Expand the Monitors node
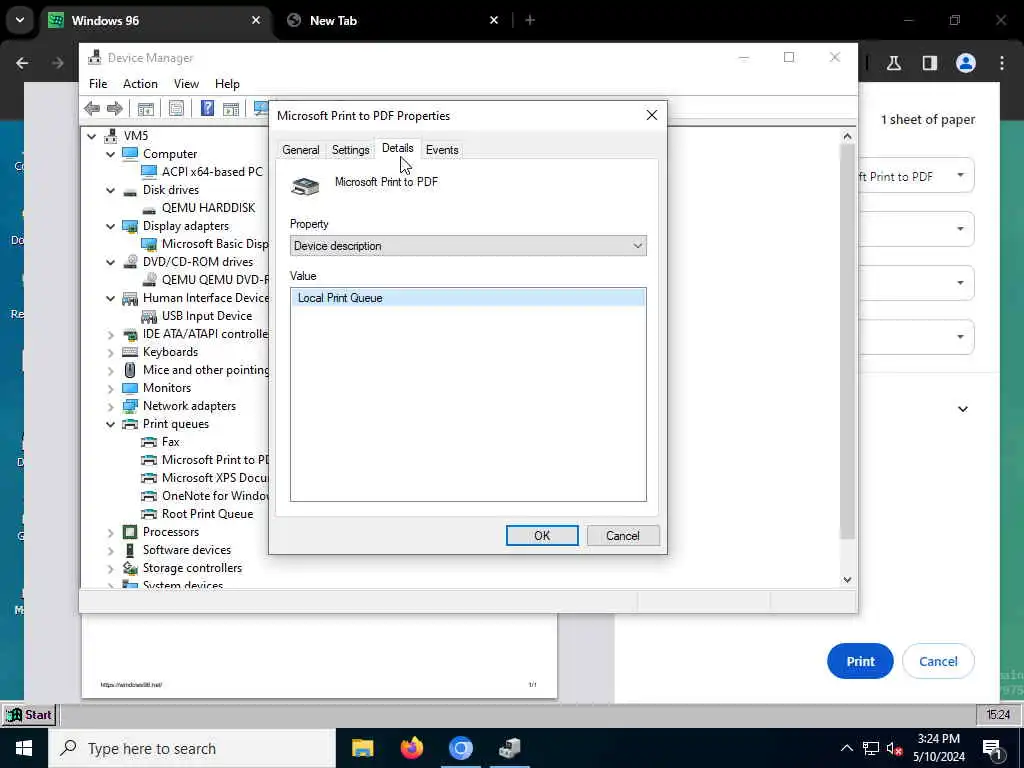This screenshot has width=1024, height=768. pos(110,388)
